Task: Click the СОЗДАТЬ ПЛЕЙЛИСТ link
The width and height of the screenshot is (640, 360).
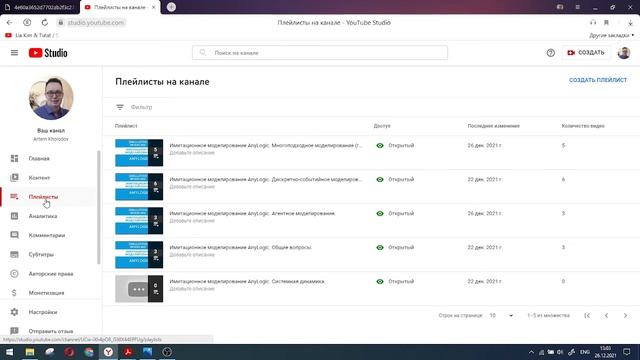Action: (x=598, y=80)
